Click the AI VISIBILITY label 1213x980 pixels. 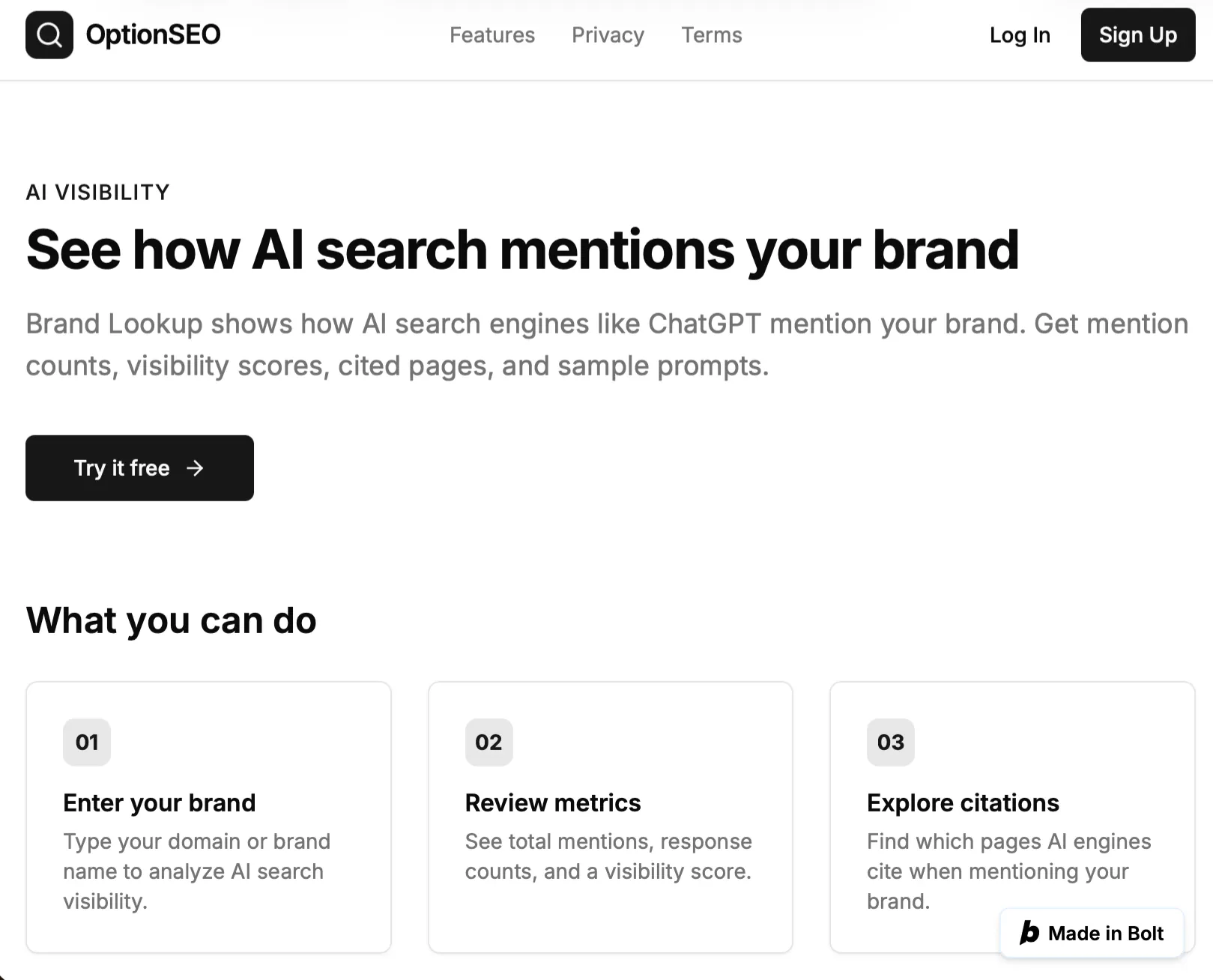tap(97, 192)
